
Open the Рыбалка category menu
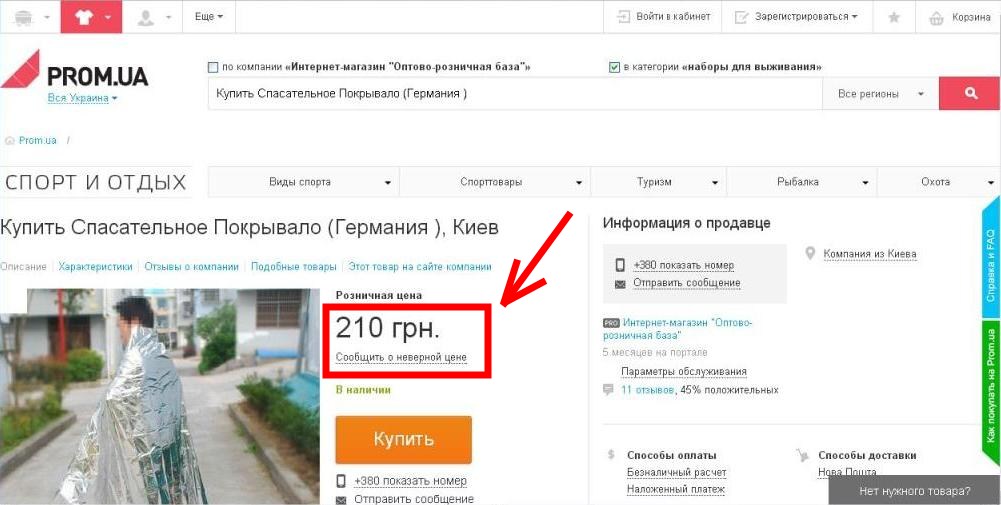802,182
